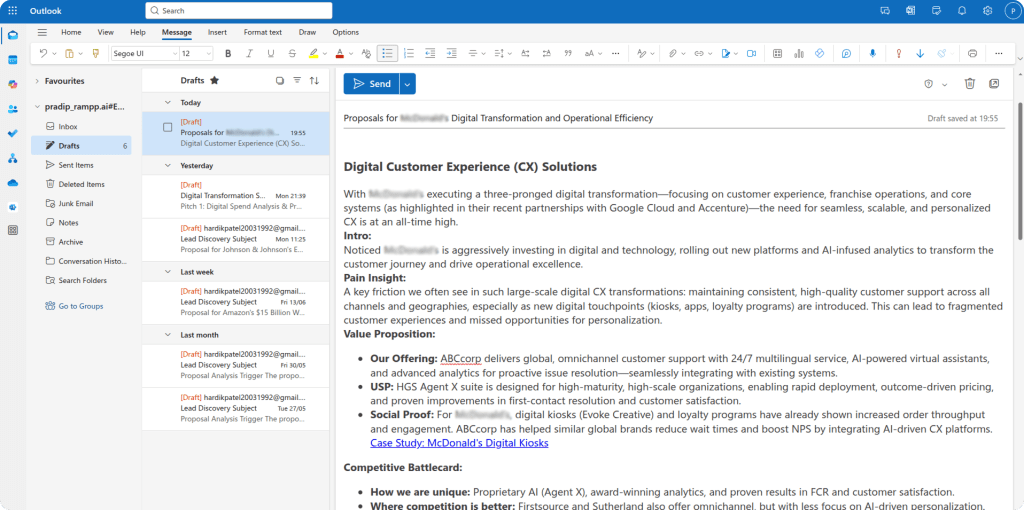Screen dimensions: 1024x510
Task: Toggle bold formatting in the toolbar
Action: click(228, 53)
